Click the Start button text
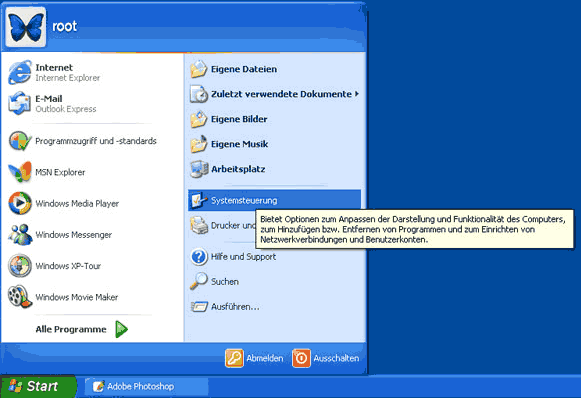The height and width of the screenshot is (398, 581). 42,386
